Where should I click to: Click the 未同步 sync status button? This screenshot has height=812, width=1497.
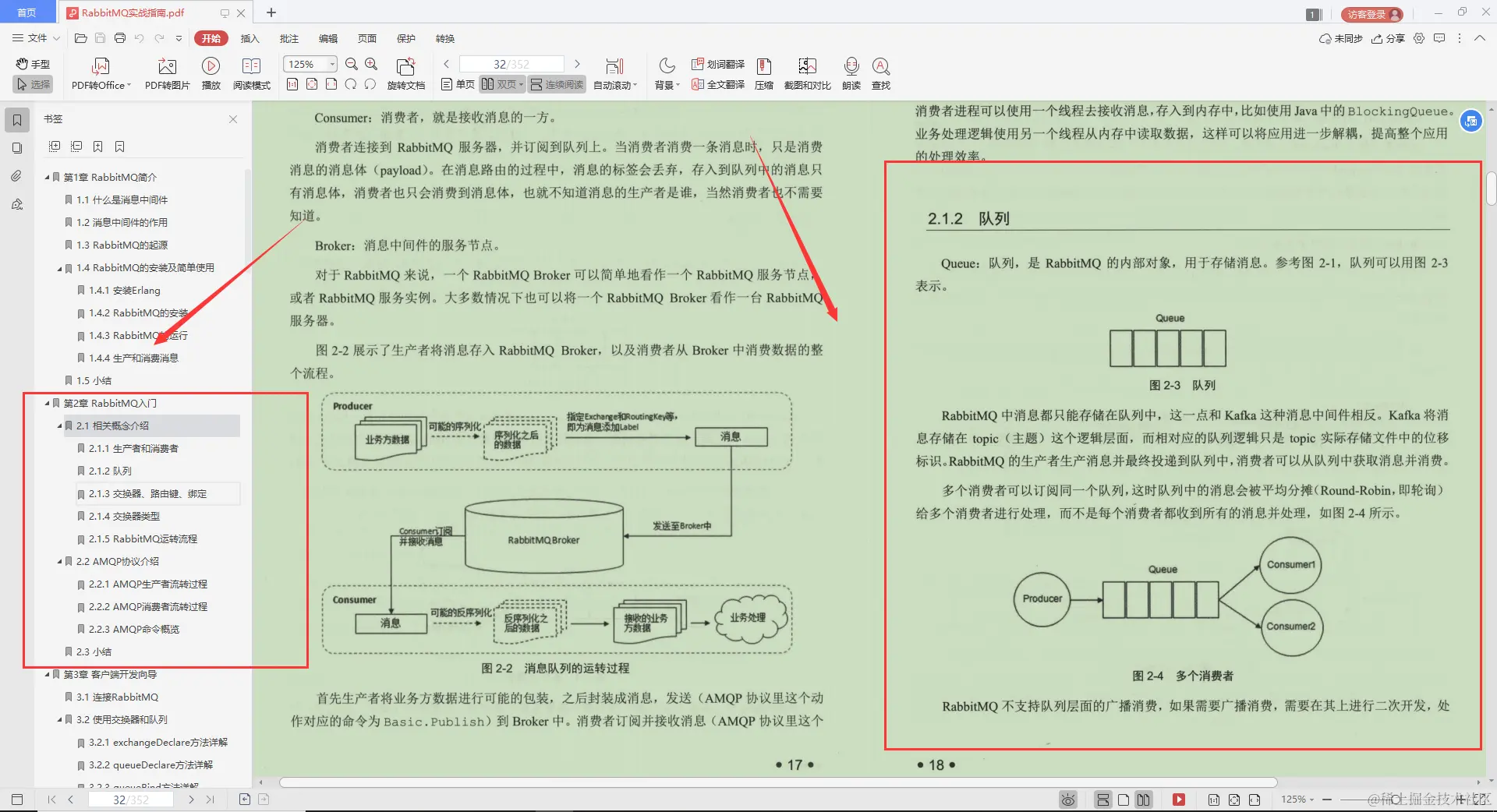[1343, 38]
